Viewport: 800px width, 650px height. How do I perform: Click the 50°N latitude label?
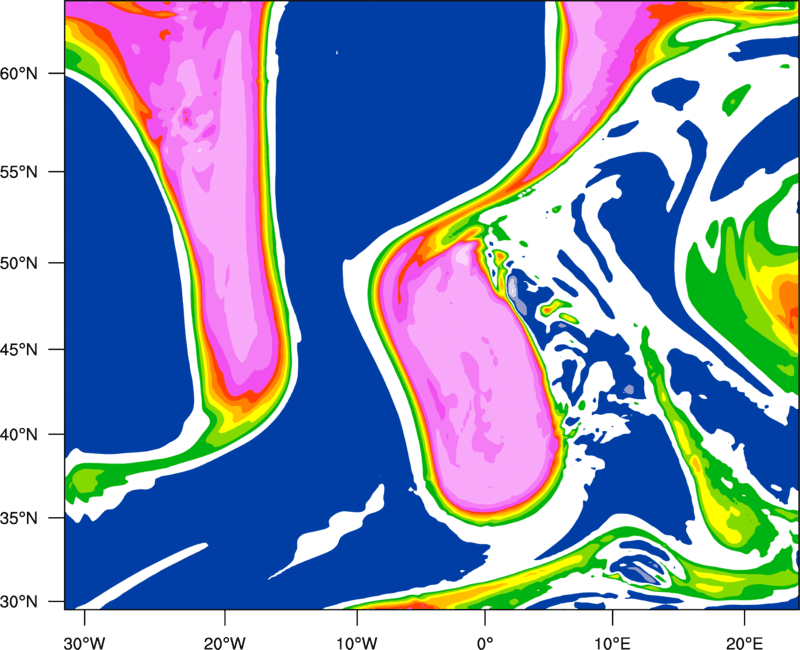pos(19,263)
